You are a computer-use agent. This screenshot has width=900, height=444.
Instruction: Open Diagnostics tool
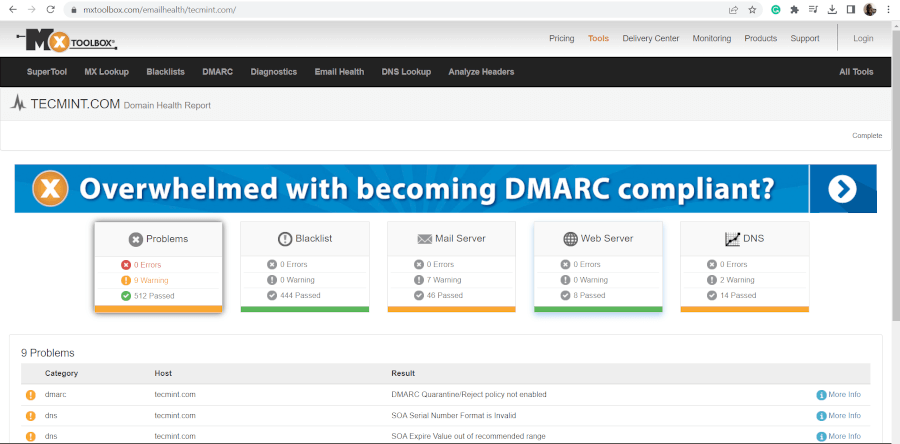[x=274, y=72]
